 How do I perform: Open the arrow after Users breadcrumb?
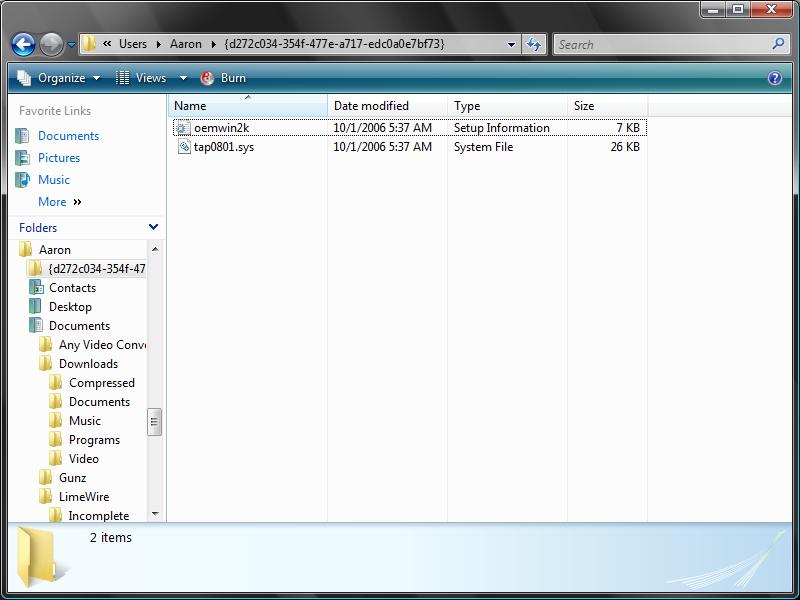click(x=159, y=44)
